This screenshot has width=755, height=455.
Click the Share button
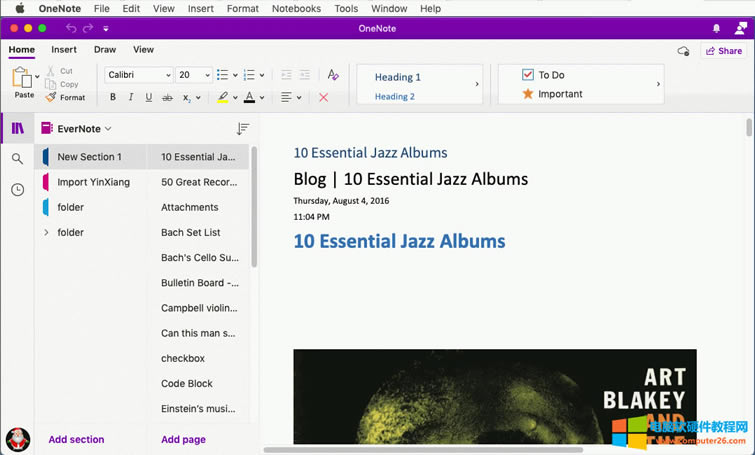pyautogui.click(x=724, y=51)
